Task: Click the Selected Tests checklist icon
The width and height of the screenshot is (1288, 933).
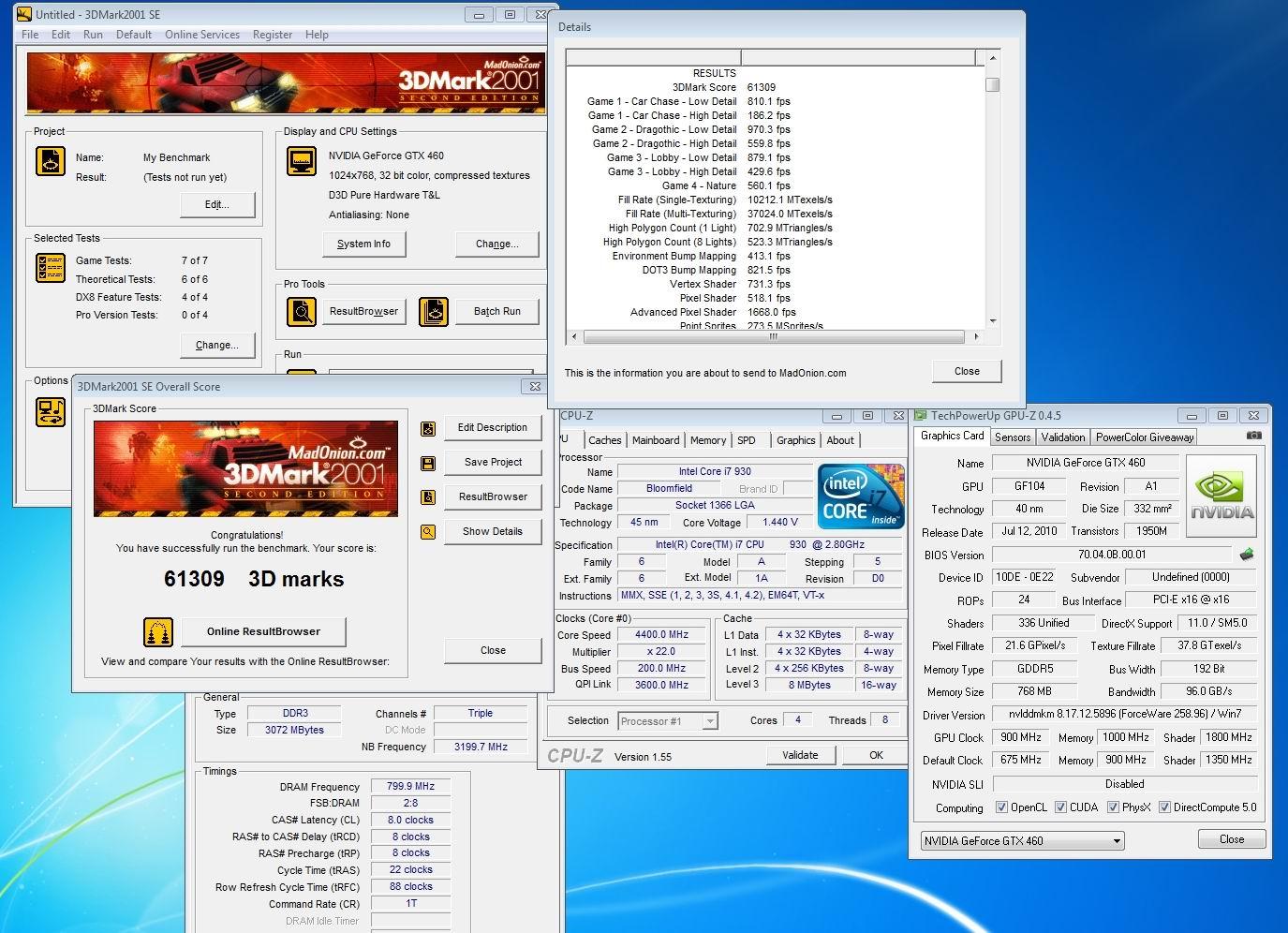Action: pos(50,268)
